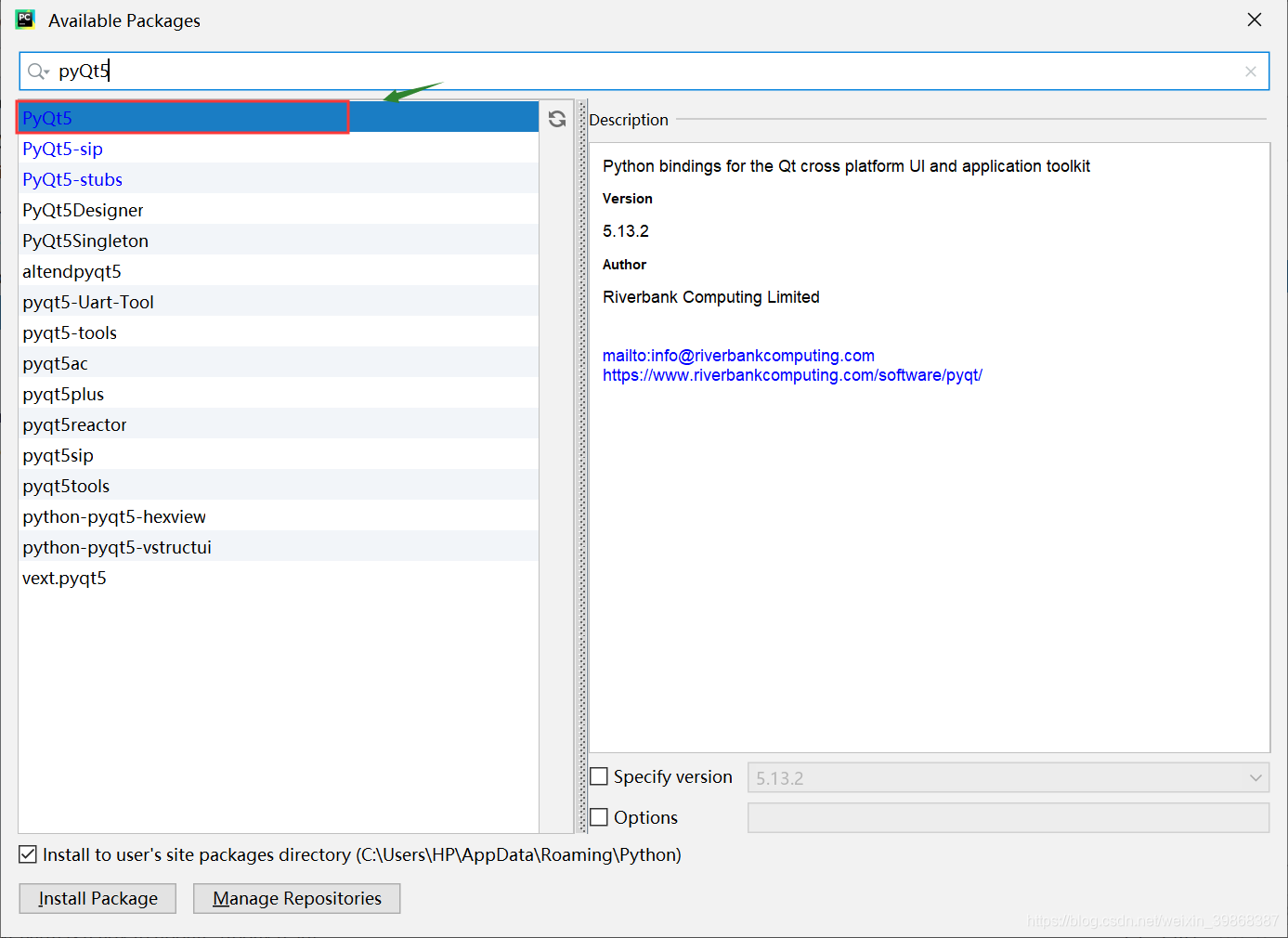Viewport: 1288px width, 938px height.
Task: Click the dotted splitter between list and description
Action: (x=582, y=466)
